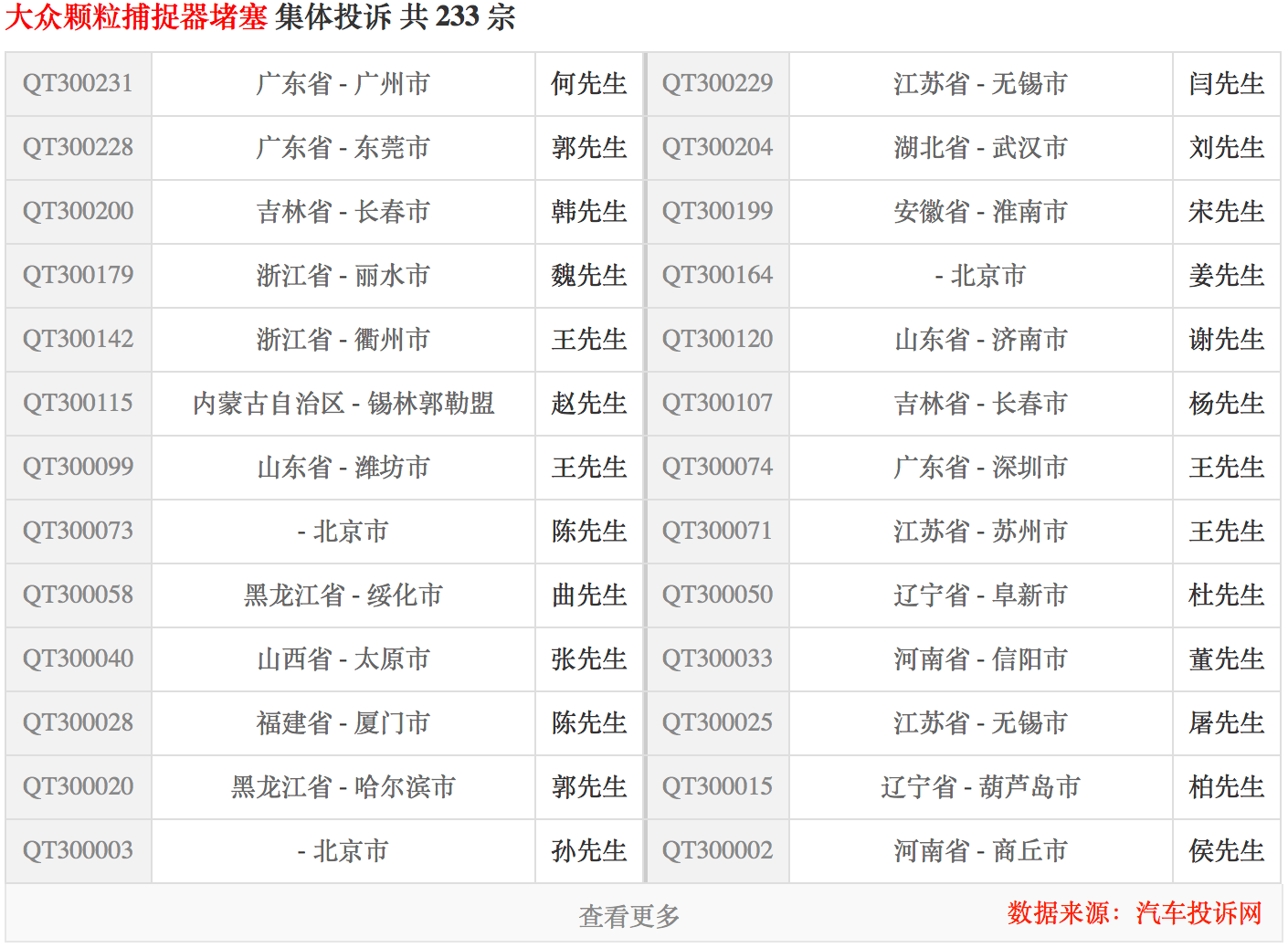Click complaint QT300164 by 姜先生
Image resolution: width=1288 pixels, height=948 pixels.
[x=717, y=276]
